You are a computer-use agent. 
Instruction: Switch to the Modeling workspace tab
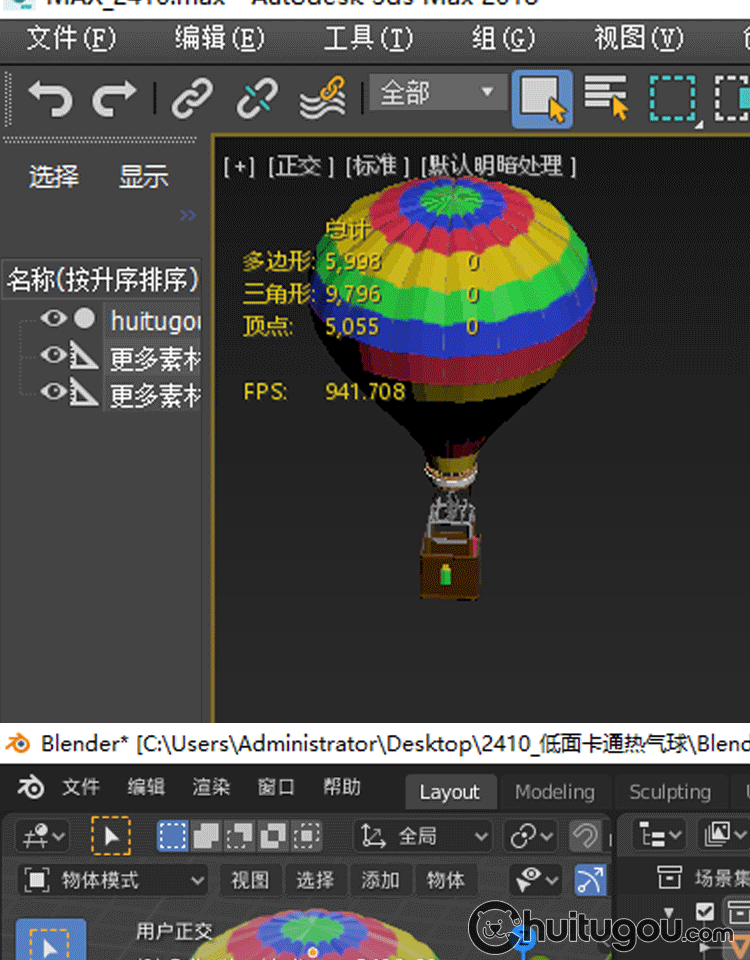(554, 791)
